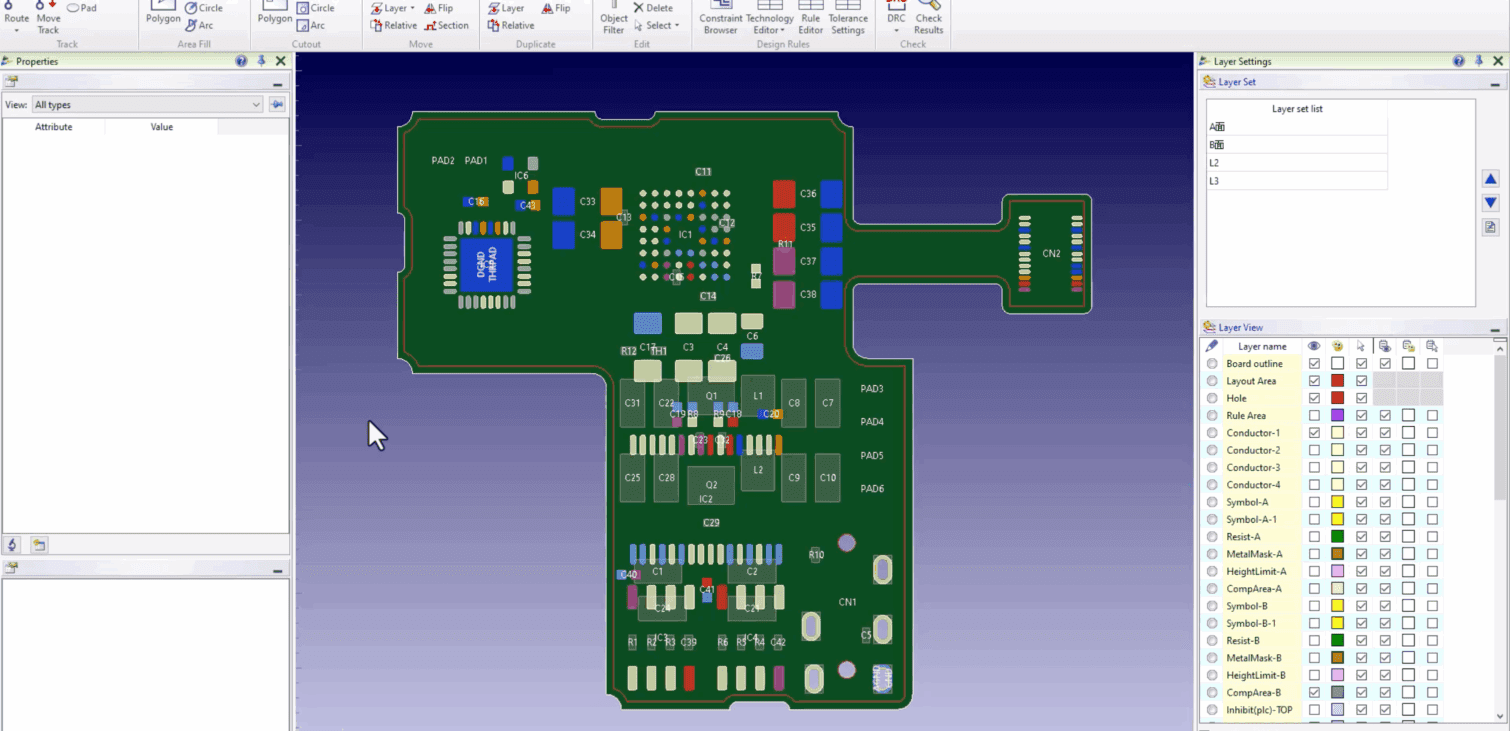Open the View 'All types' dropdown

pyautogui.click(x=147, y=104)
